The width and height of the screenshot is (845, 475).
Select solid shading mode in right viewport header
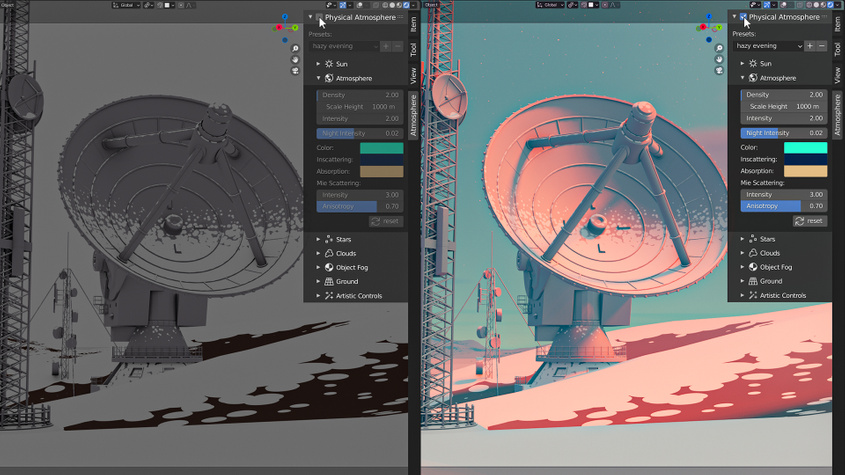click(816, 5)
